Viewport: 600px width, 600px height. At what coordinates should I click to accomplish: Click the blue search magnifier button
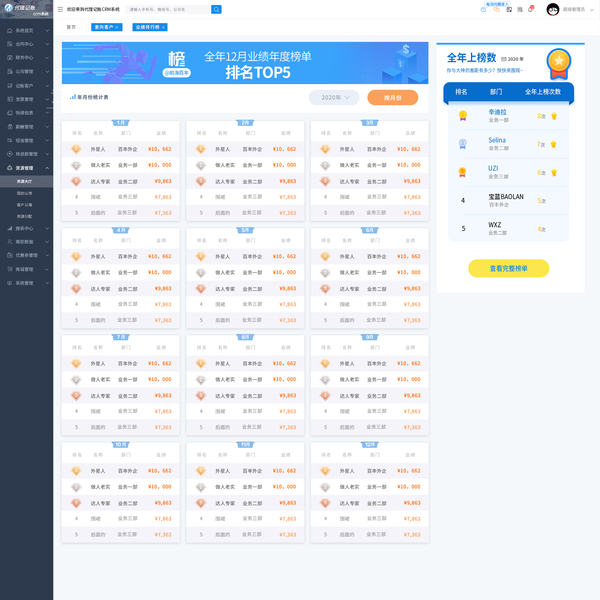(x=216, y=9)
